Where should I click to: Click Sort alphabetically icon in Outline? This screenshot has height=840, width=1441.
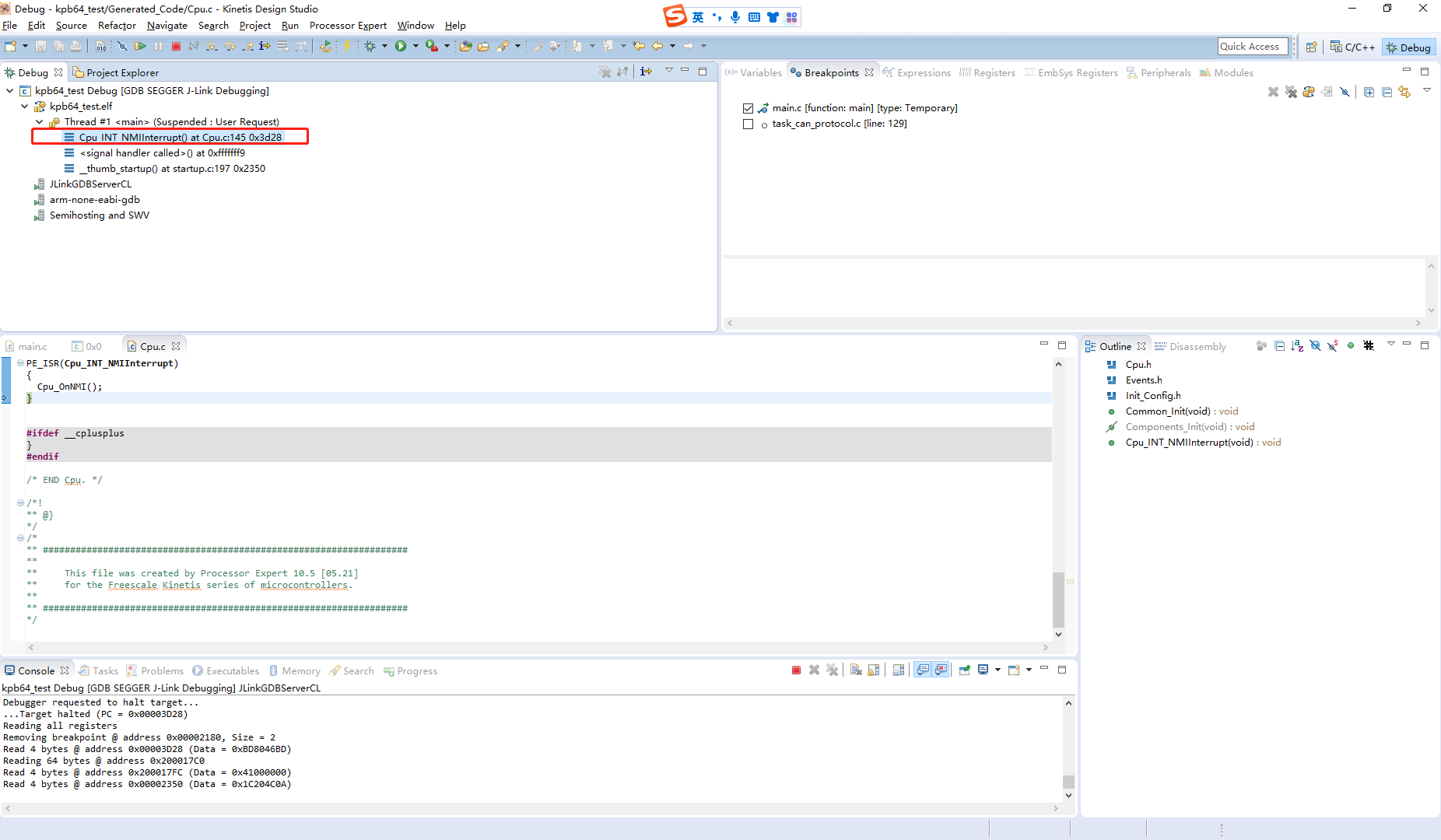click(1297, 346)
